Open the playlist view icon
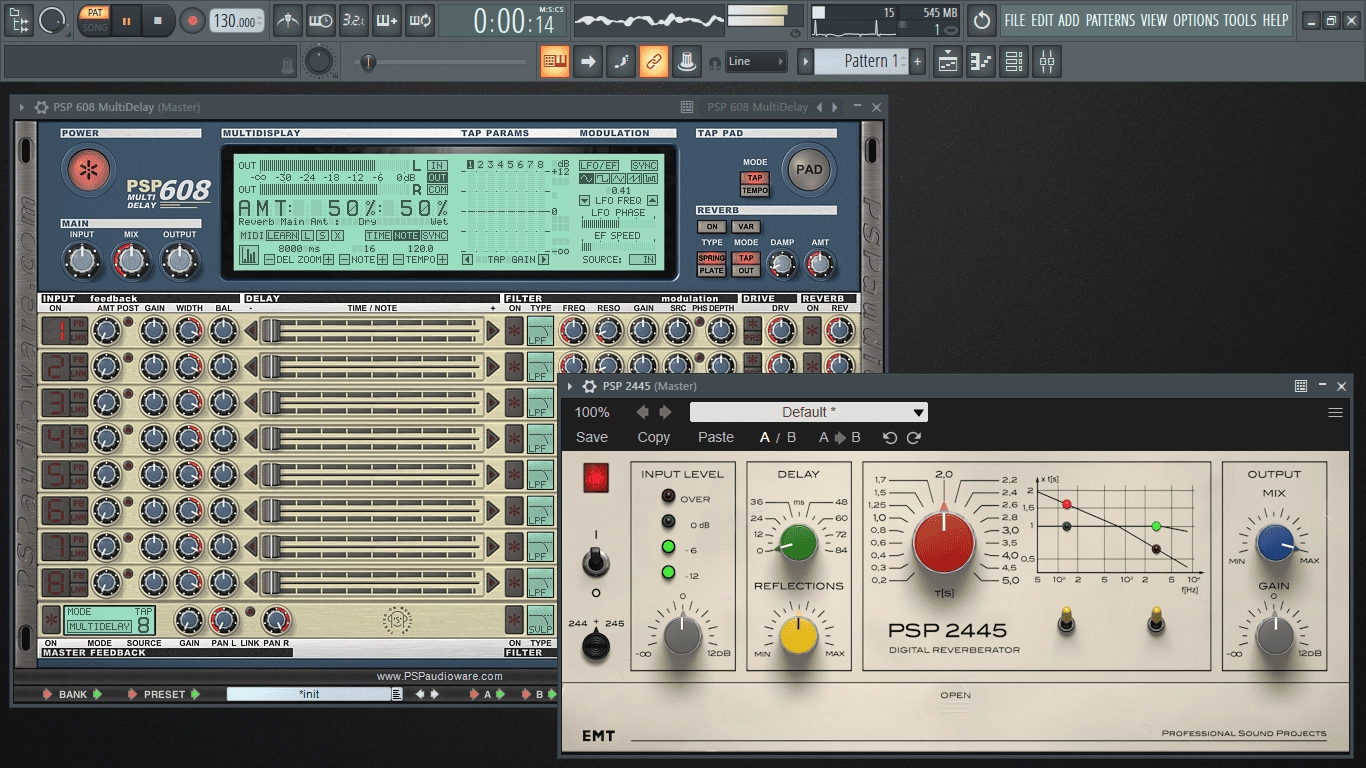Viewport: 1366px width, 768px height. [948, 62]
